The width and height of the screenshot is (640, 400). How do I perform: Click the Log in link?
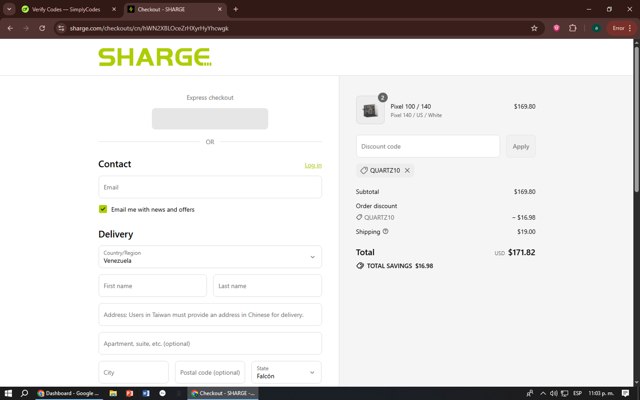(313, 165)
